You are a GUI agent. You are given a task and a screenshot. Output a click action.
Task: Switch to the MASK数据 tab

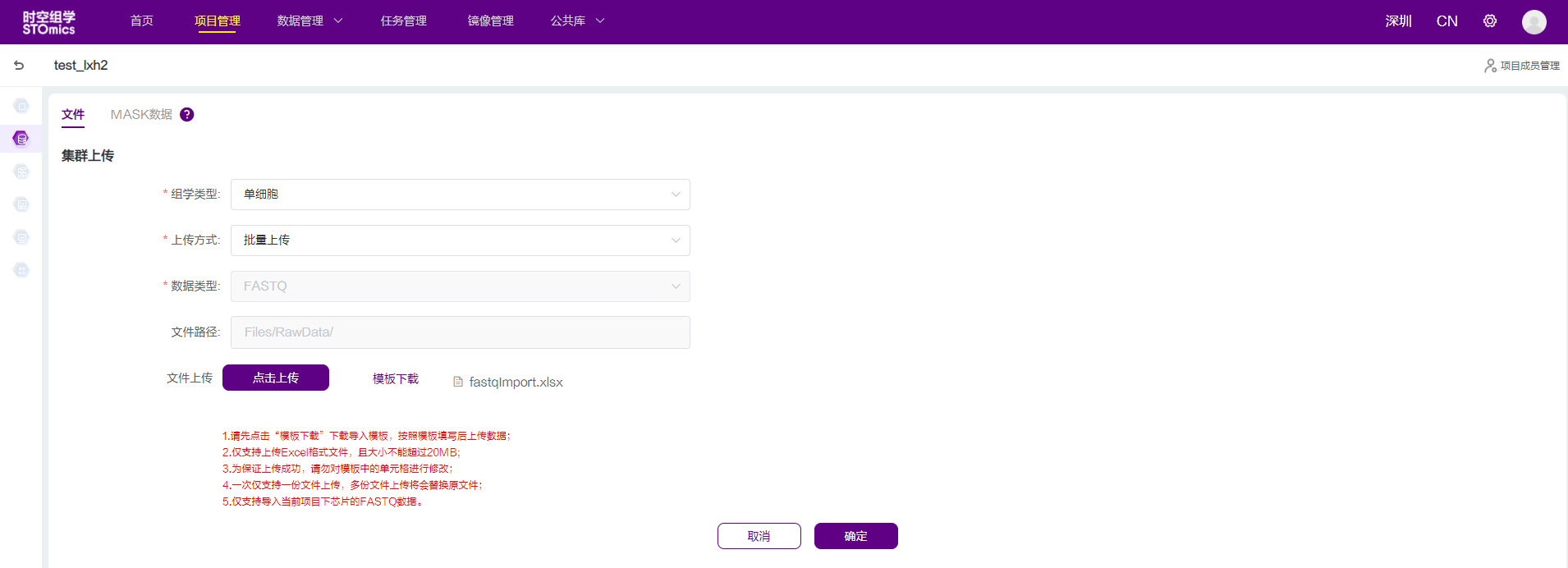(x=141, y=115)
